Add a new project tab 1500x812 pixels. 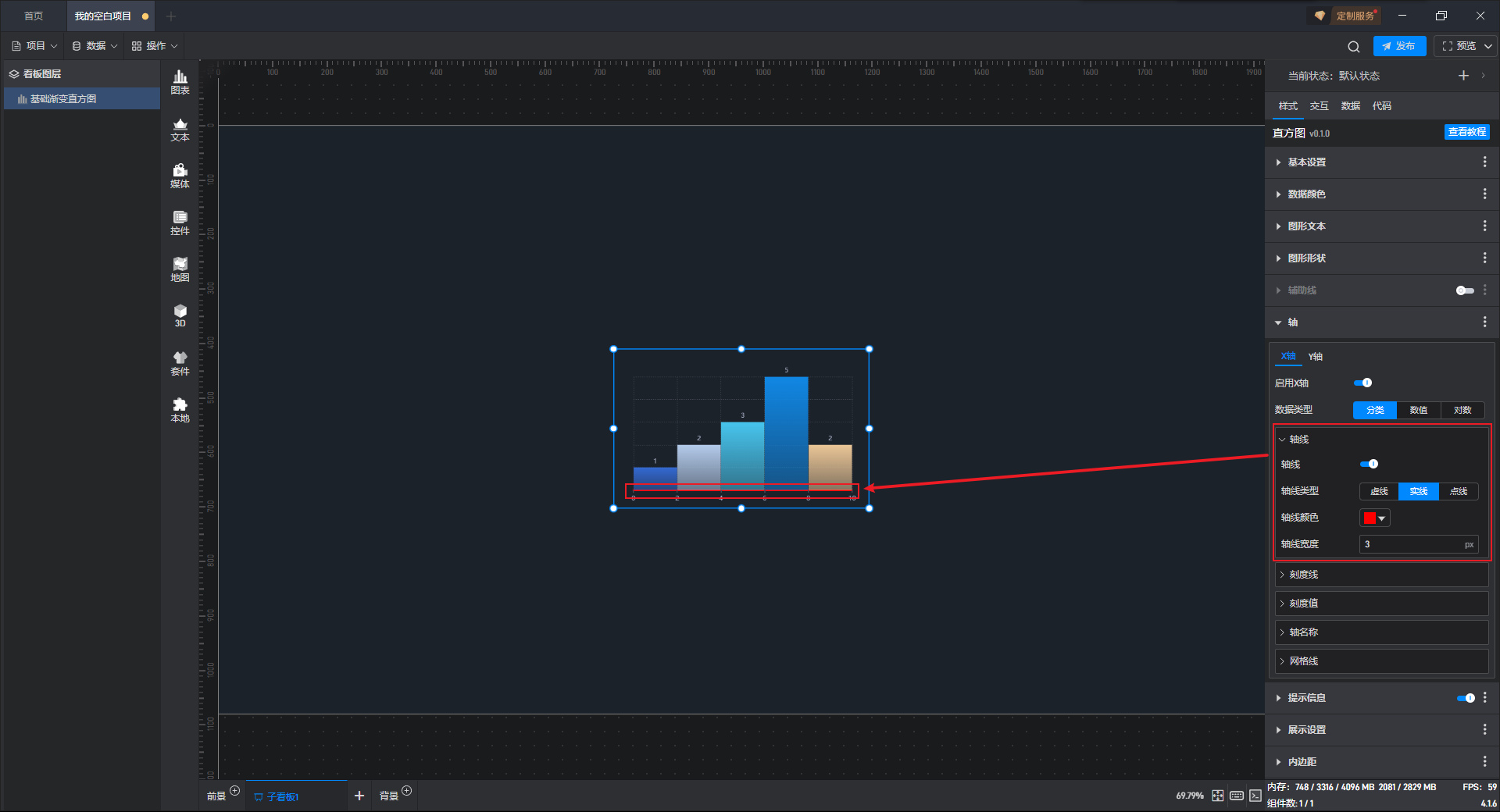tap(171, 16)
